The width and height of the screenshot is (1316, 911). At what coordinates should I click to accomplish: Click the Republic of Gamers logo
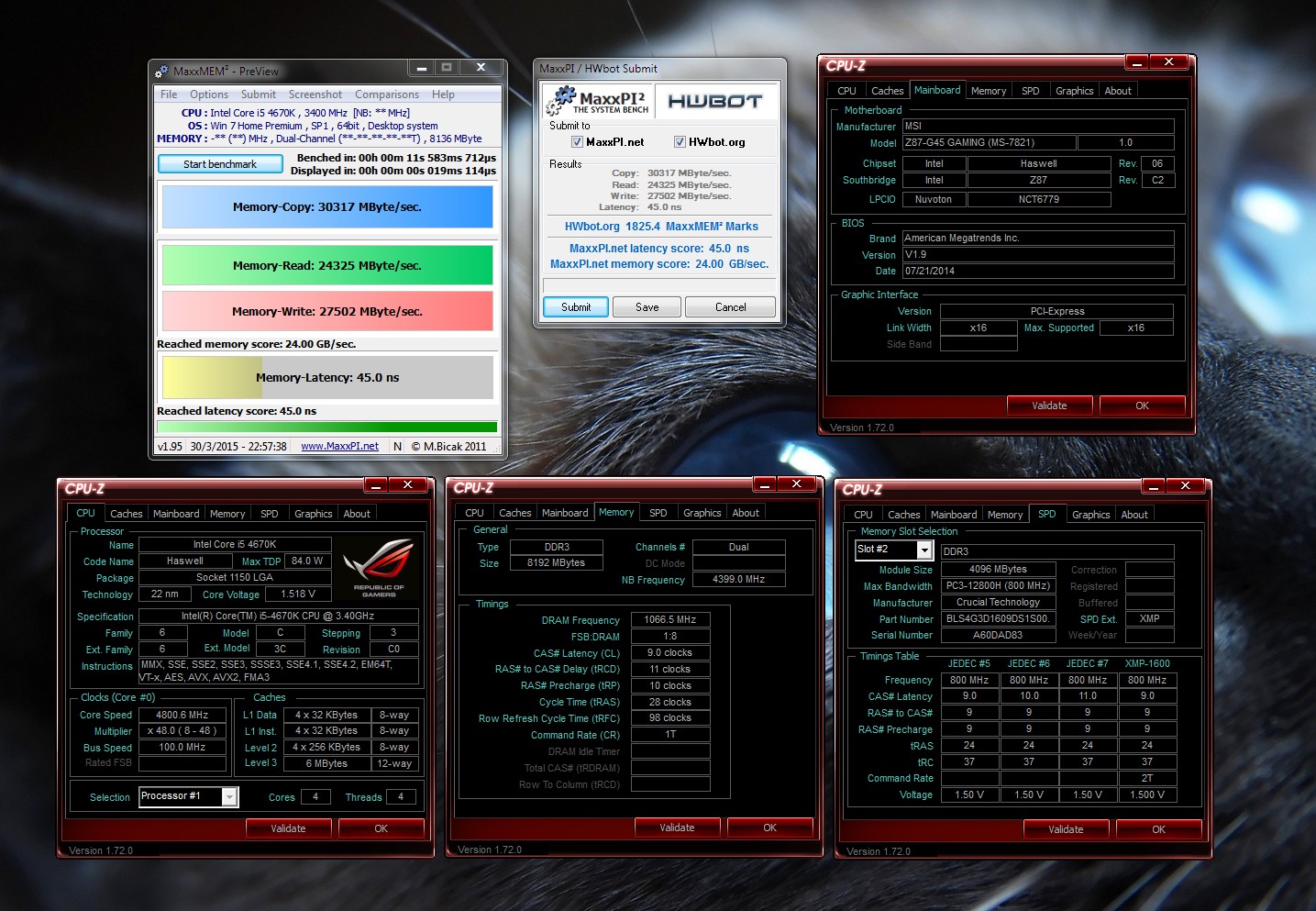(x=379, y=568)
